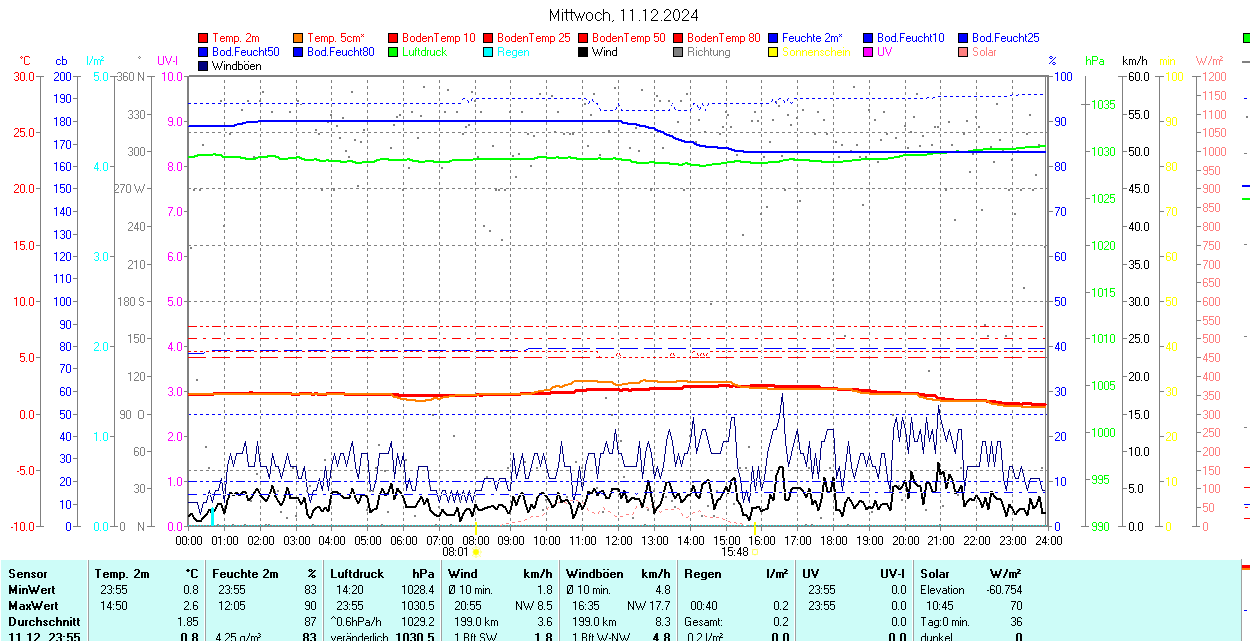Select the Solar legend swatch
Viewport: 1250px width, 641px height.
tap(964, 52)
